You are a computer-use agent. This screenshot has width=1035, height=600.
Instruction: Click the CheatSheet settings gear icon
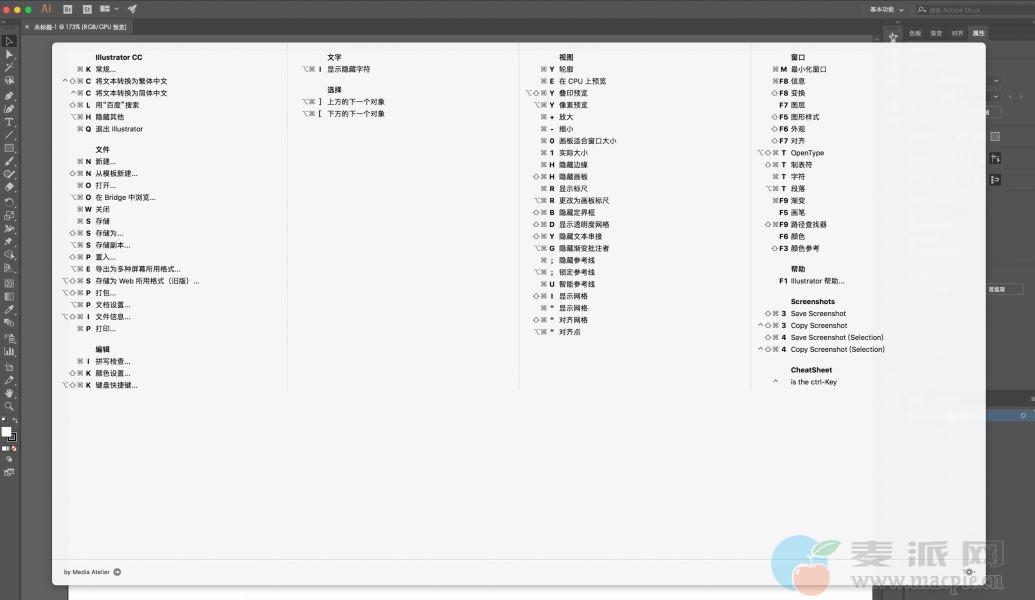[968, 572]
